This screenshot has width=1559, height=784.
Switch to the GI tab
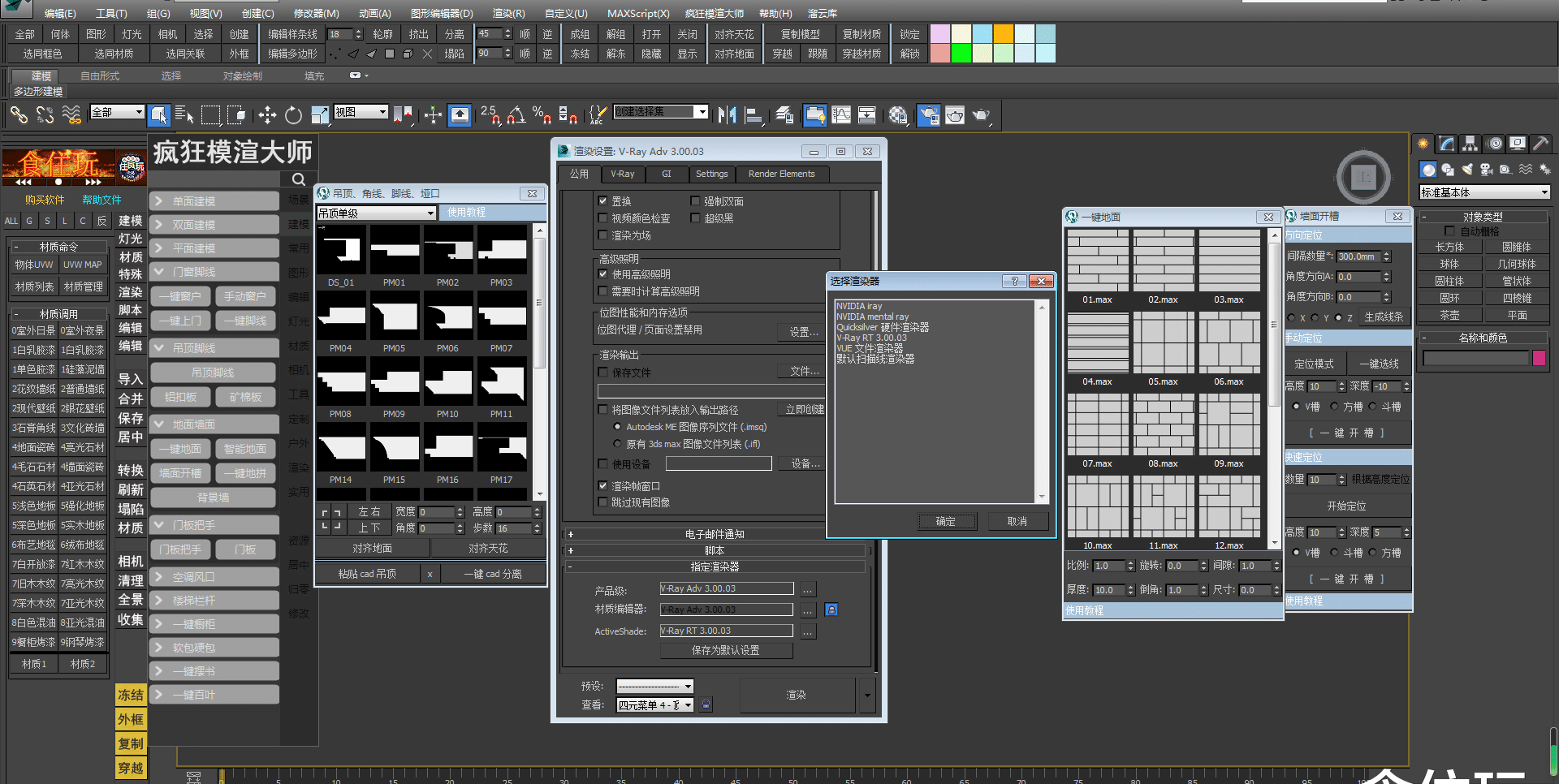pyautogui.click(x=666, y=174)
